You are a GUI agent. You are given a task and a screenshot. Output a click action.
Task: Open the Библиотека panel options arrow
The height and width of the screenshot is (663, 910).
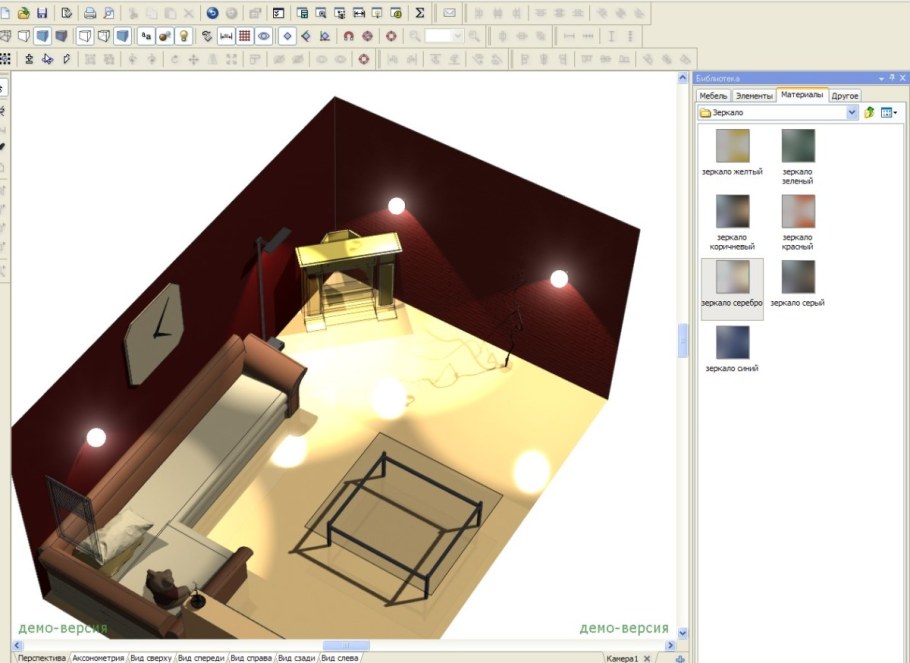[x=881, y=77]
